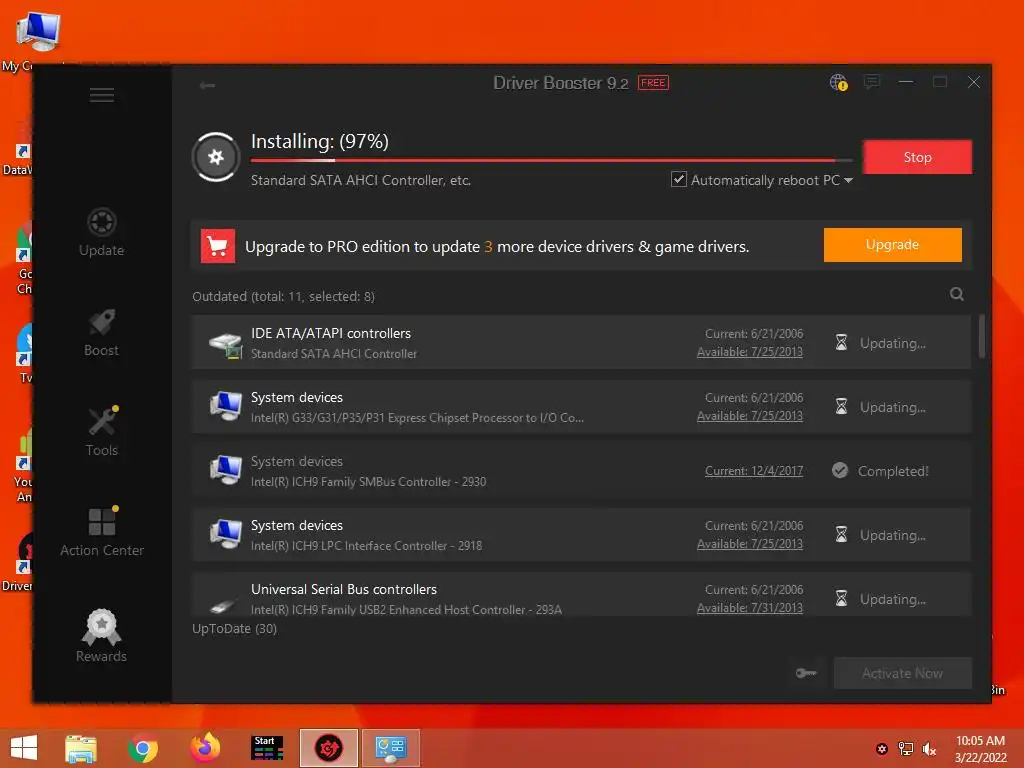
Task: Click hourglass icon on G33/G31 Chipset row
Action: tap(841, 406)
